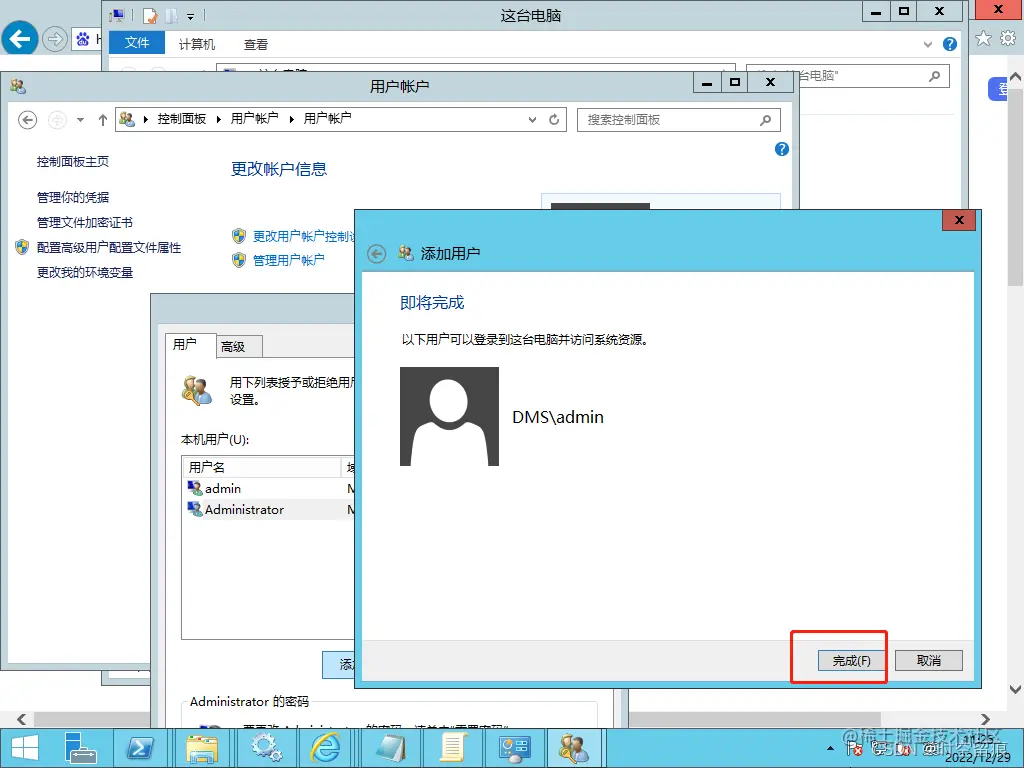Open the address bar history dropdown
Image resolution: width=1024 pixels, height=768 pixels.
click(532, 118)
